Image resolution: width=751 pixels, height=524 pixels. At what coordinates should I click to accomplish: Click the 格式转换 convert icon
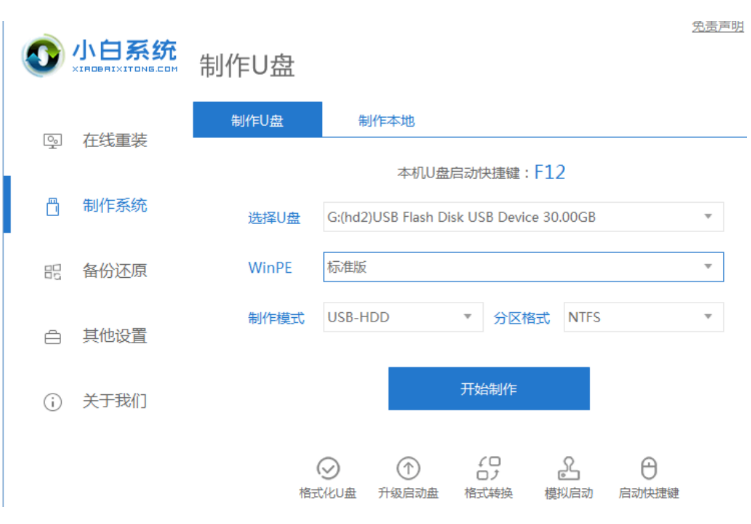coord(489,468)
